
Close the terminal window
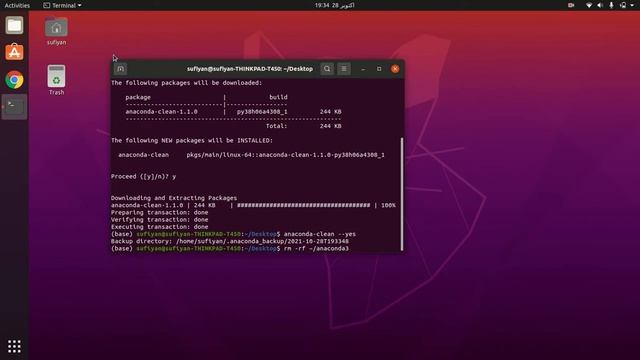coord(395,69)
